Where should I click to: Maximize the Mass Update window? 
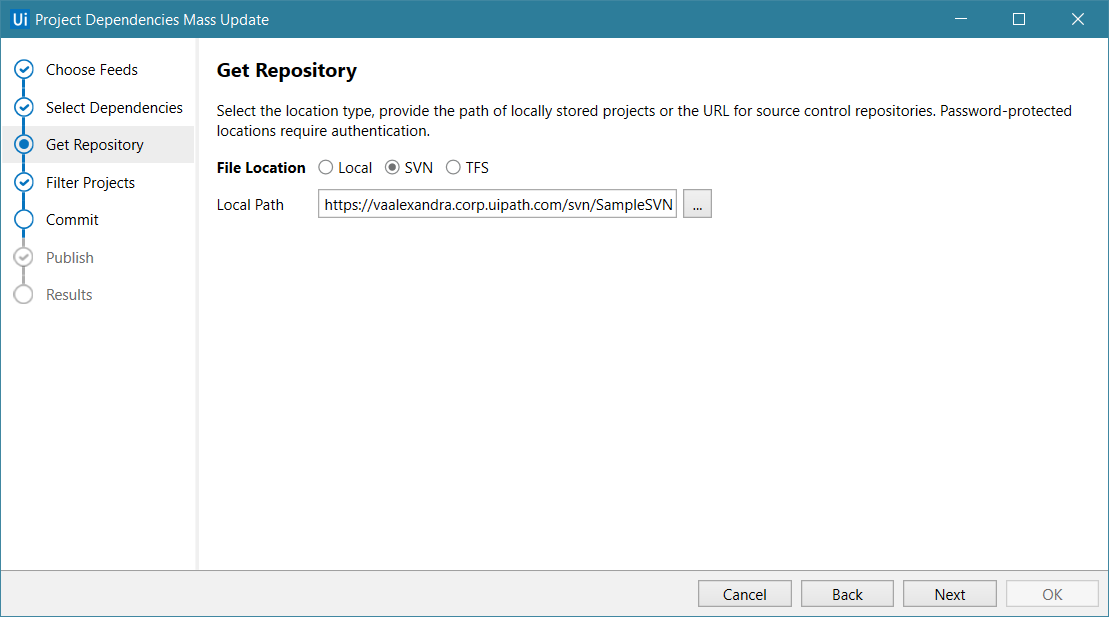pyautogui.click(x=1018, y=19)
